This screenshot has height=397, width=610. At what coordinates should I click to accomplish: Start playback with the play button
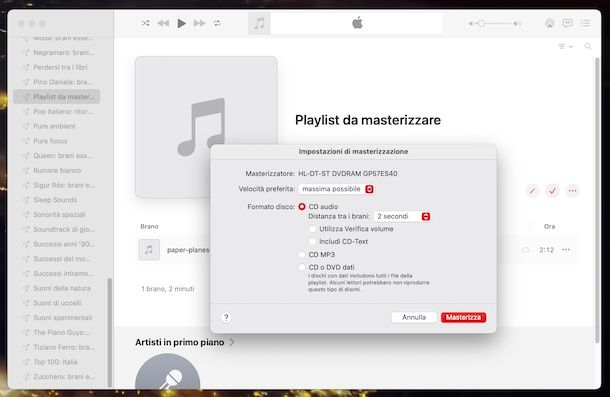181,23
